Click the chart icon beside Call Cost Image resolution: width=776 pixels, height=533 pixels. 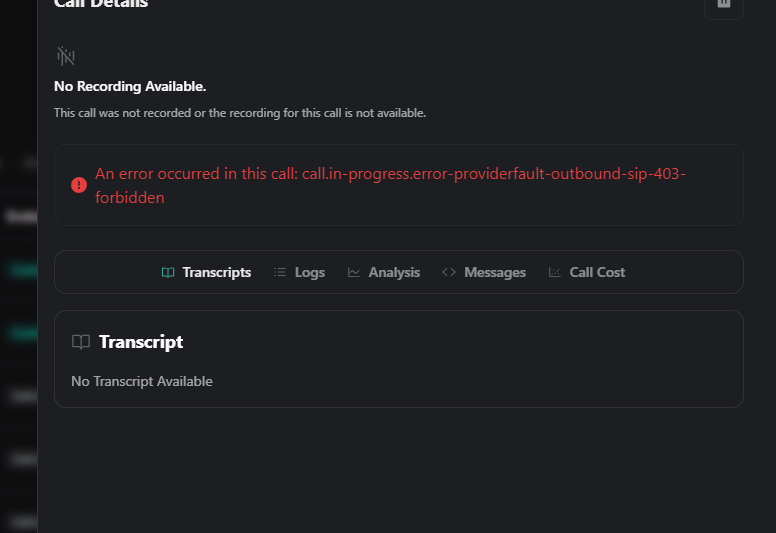point(555,272)
